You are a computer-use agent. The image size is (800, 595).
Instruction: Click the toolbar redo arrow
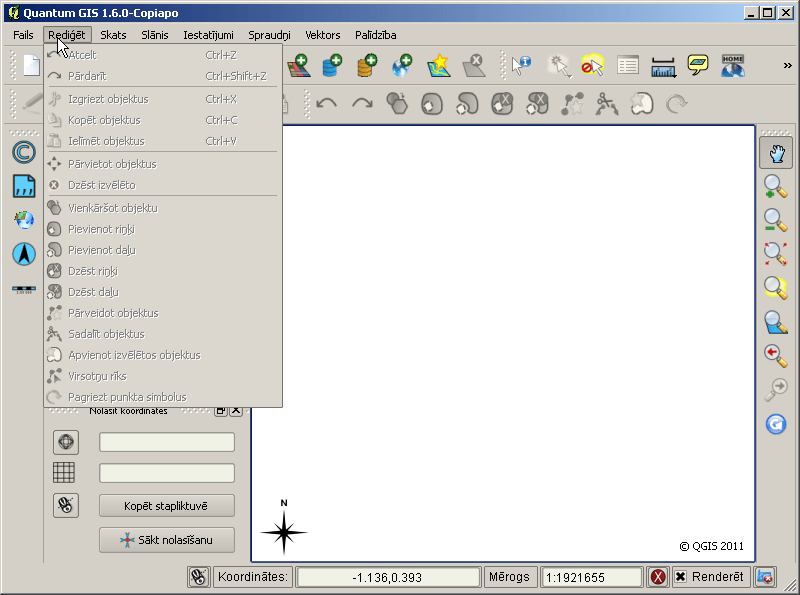tap(362, 104)
